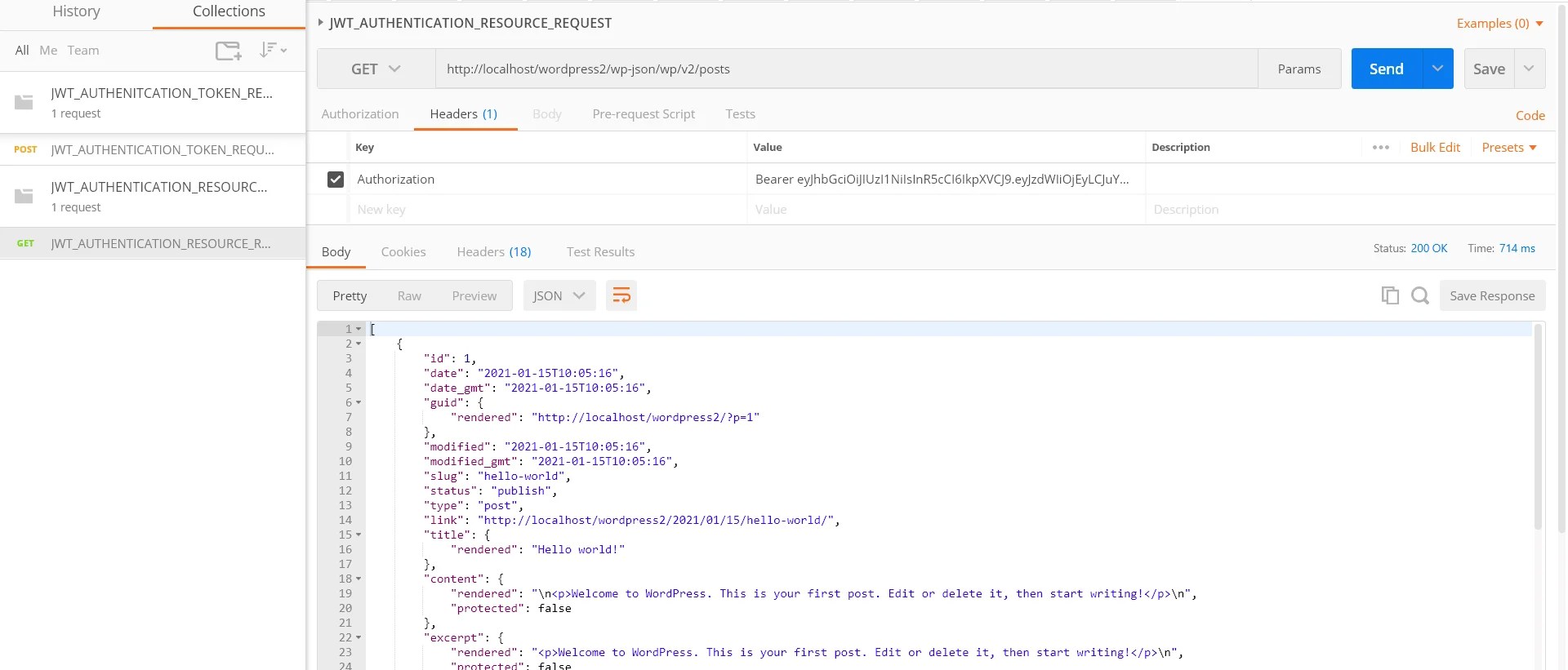Toggle the line wrap icon in response
Screen dimensions: 1568x670
(x=621, y=295)
